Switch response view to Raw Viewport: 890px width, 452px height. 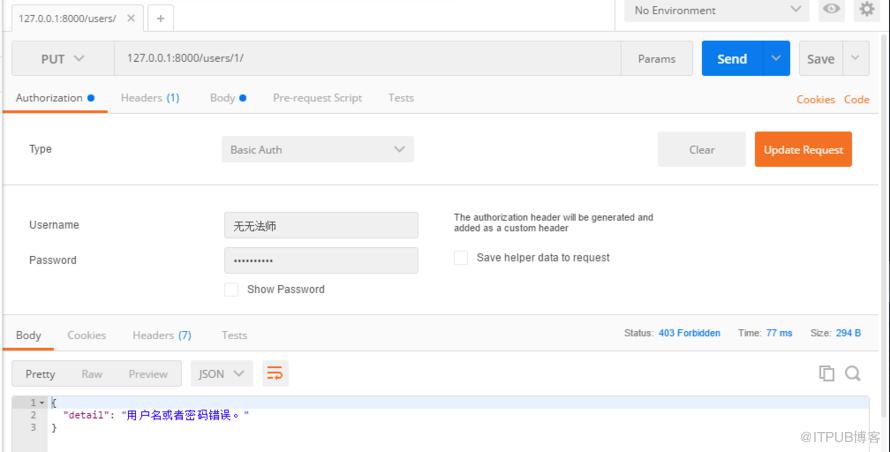[91, 374]
